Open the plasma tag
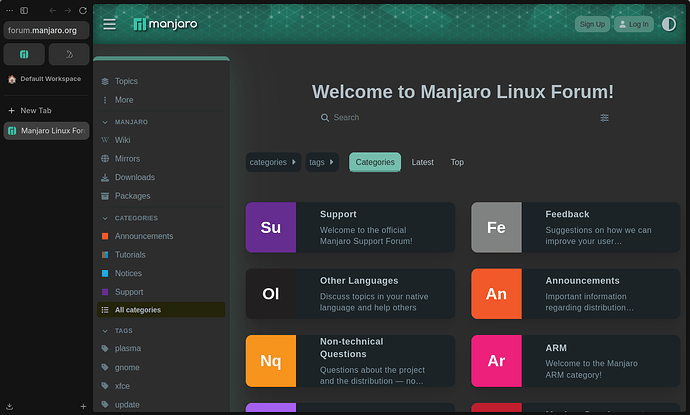The height and width of the screenshot is (415, 690). point(128,349)
